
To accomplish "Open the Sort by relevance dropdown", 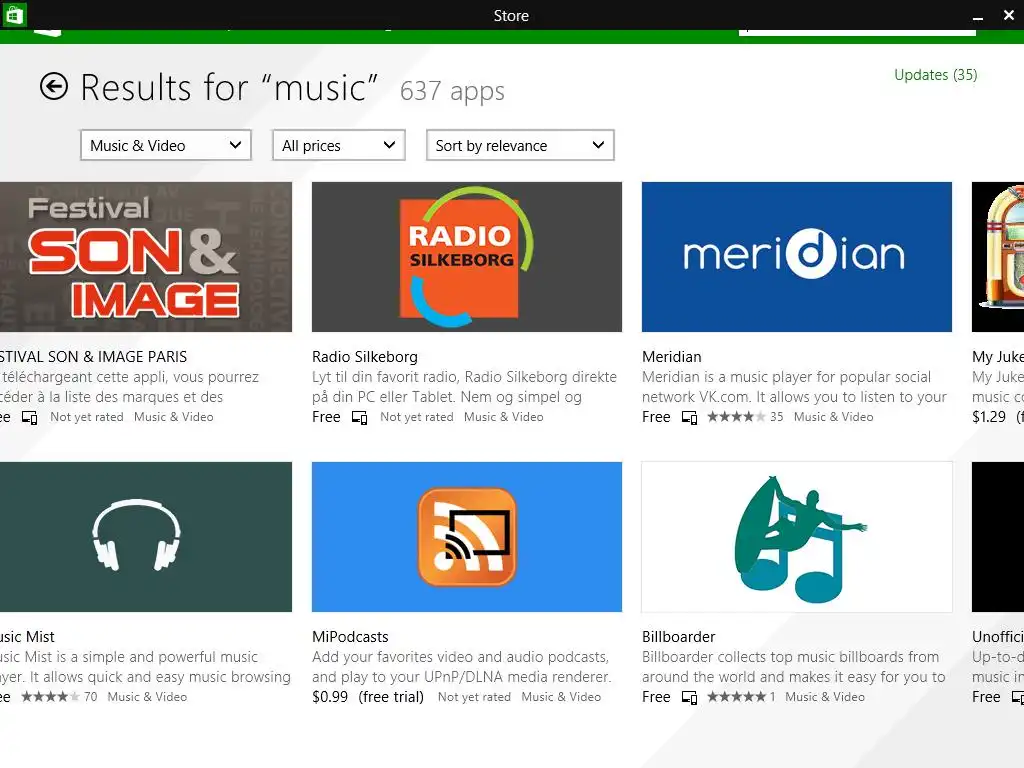I will coord(520,145).
